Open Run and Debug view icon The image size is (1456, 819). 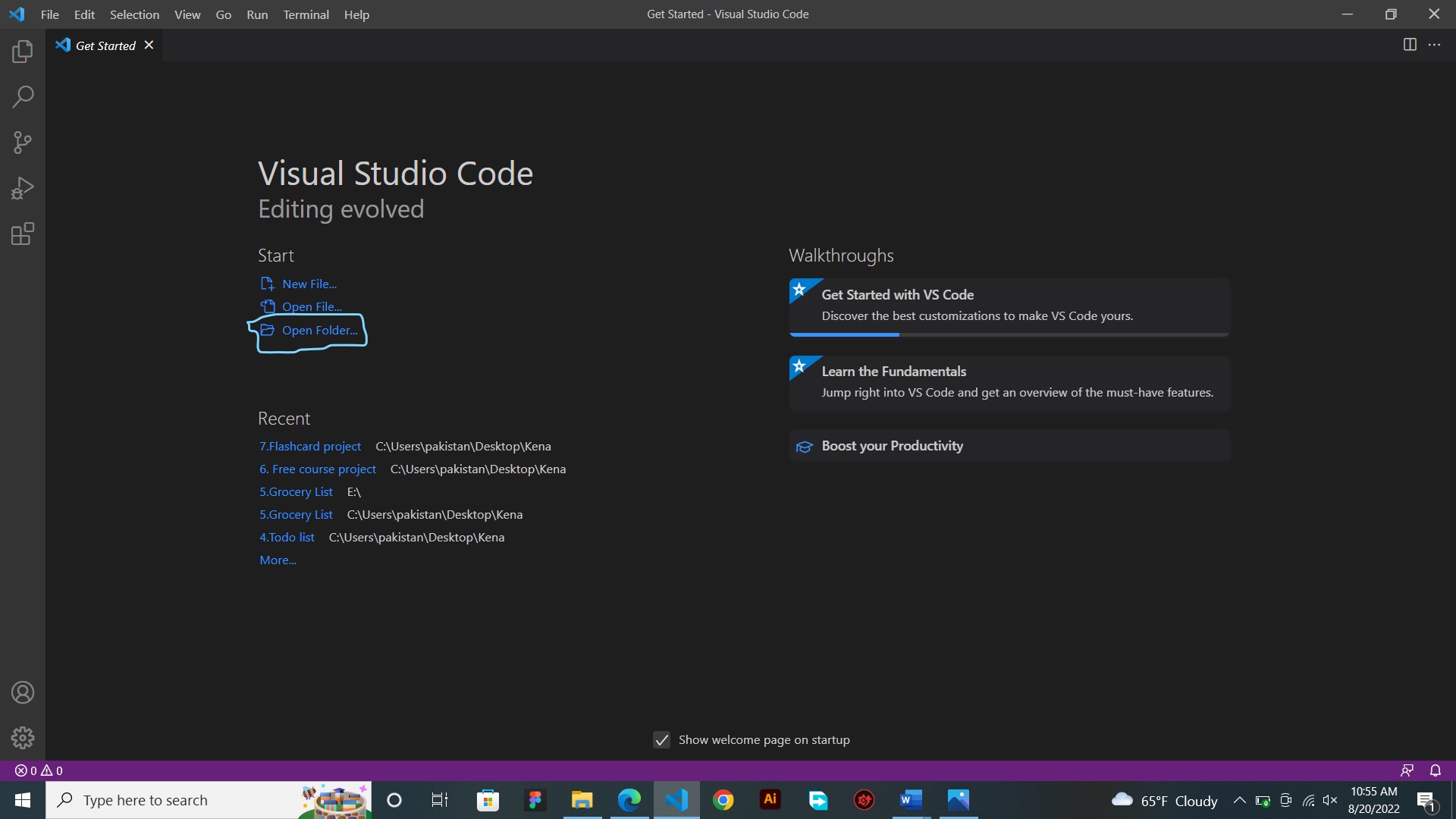point(23,188)
